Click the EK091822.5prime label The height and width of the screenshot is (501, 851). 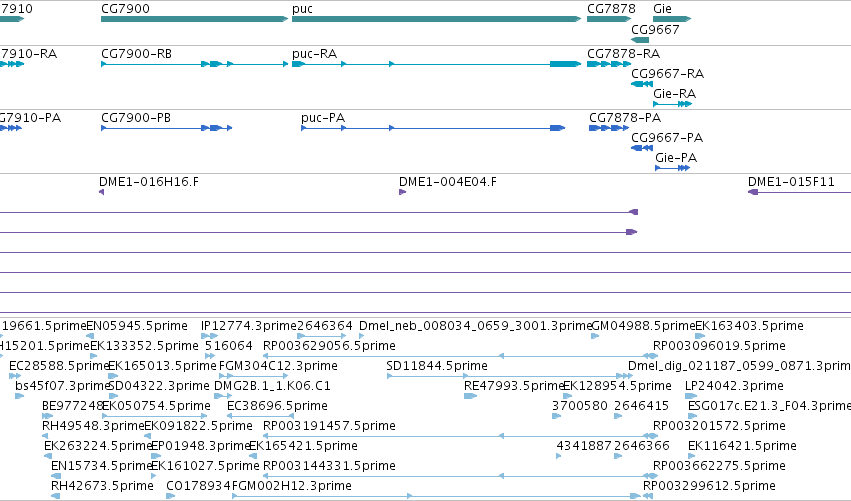click(x=199, y=426)
